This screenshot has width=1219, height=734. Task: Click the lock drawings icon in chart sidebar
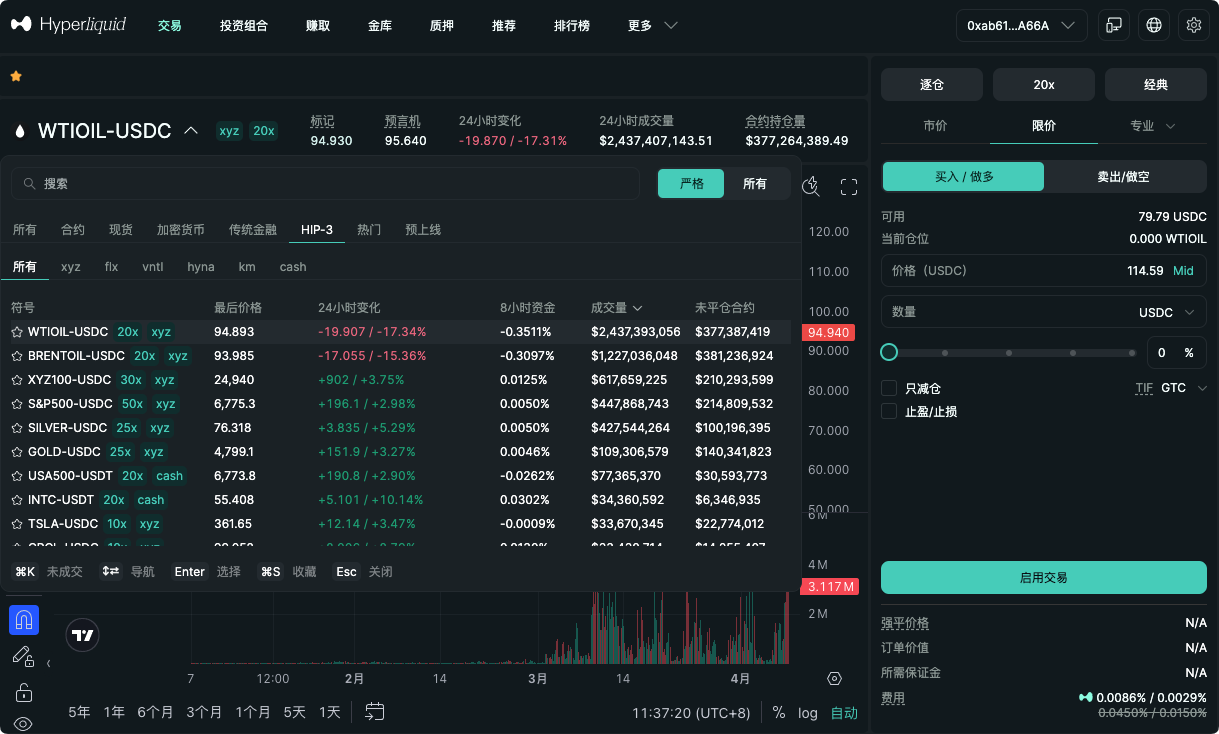click(22, 692)
